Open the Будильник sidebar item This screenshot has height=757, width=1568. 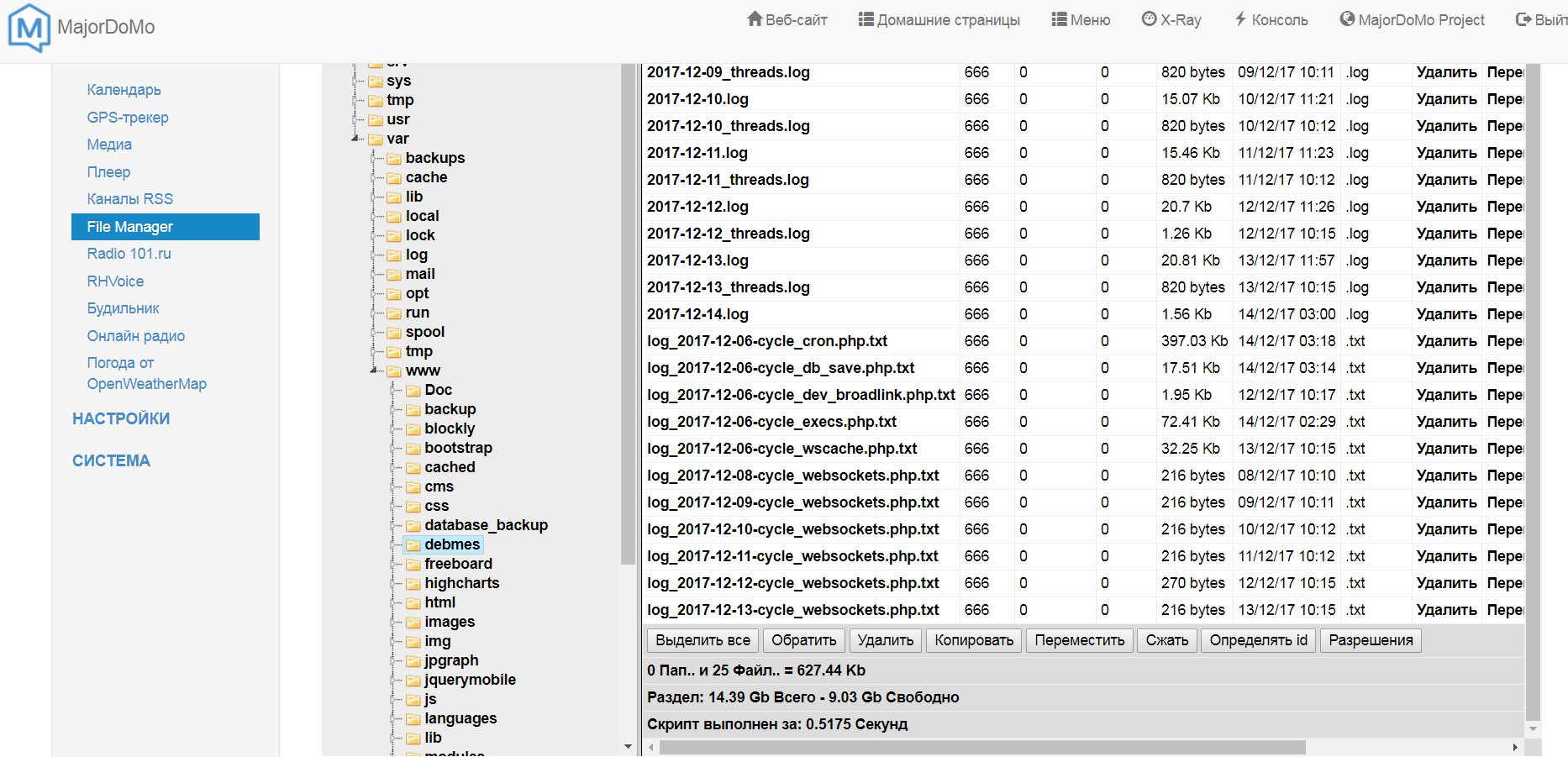123,308
